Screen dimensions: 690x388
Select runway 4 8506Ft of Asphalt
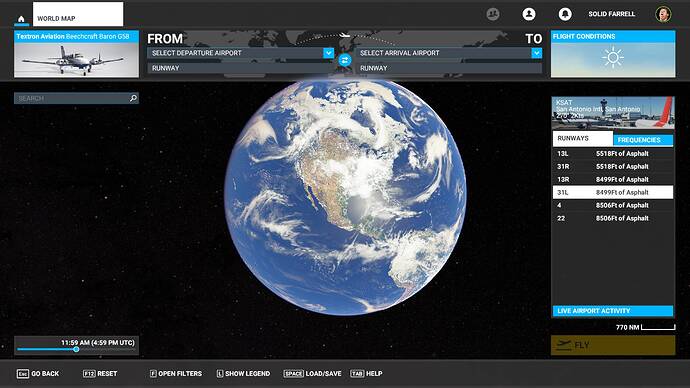(x=613, y=205)
